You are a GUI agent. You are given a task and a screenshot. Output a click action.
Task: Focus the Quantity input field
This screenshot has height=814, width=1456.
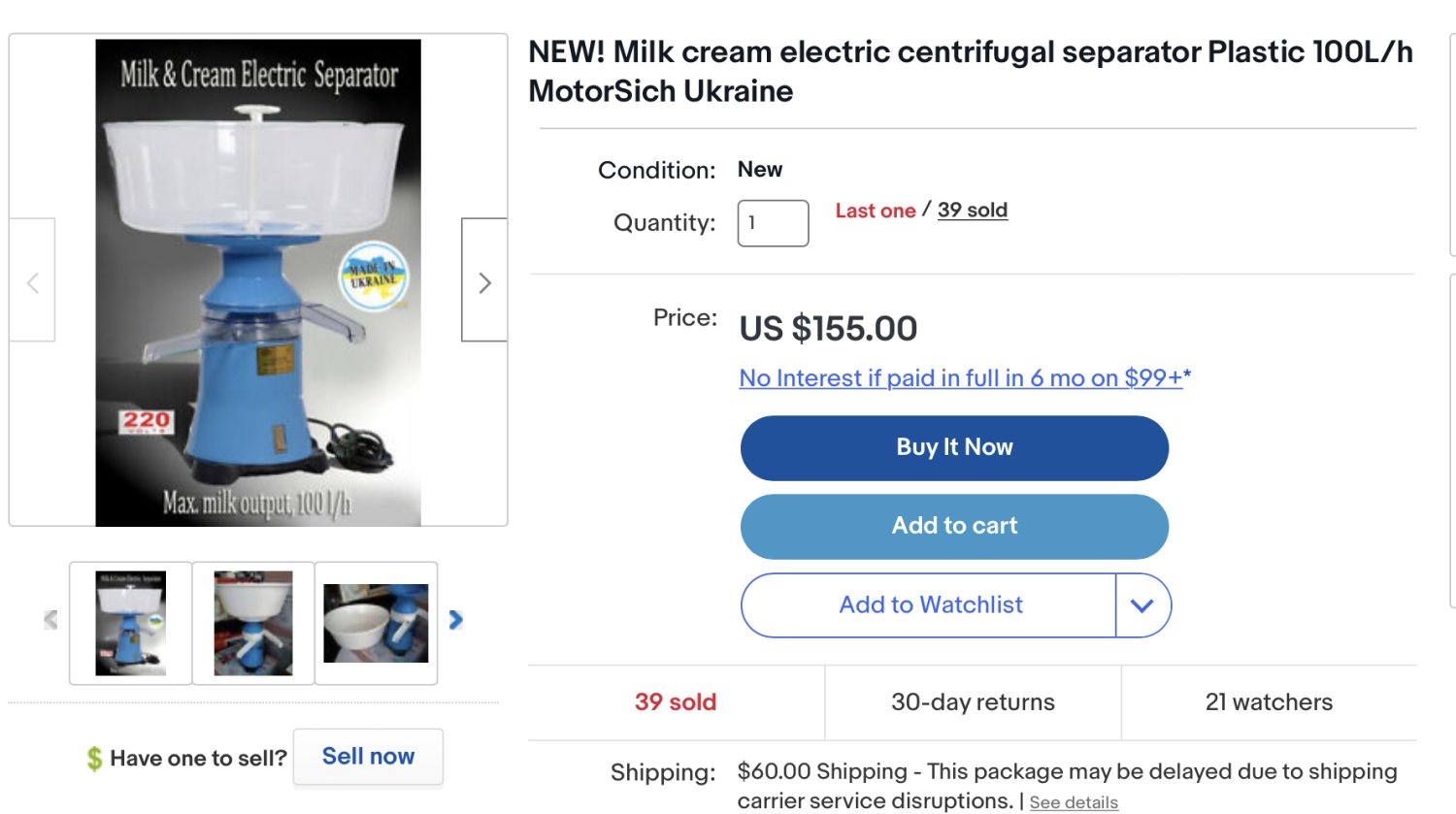[x=773, y=223]
